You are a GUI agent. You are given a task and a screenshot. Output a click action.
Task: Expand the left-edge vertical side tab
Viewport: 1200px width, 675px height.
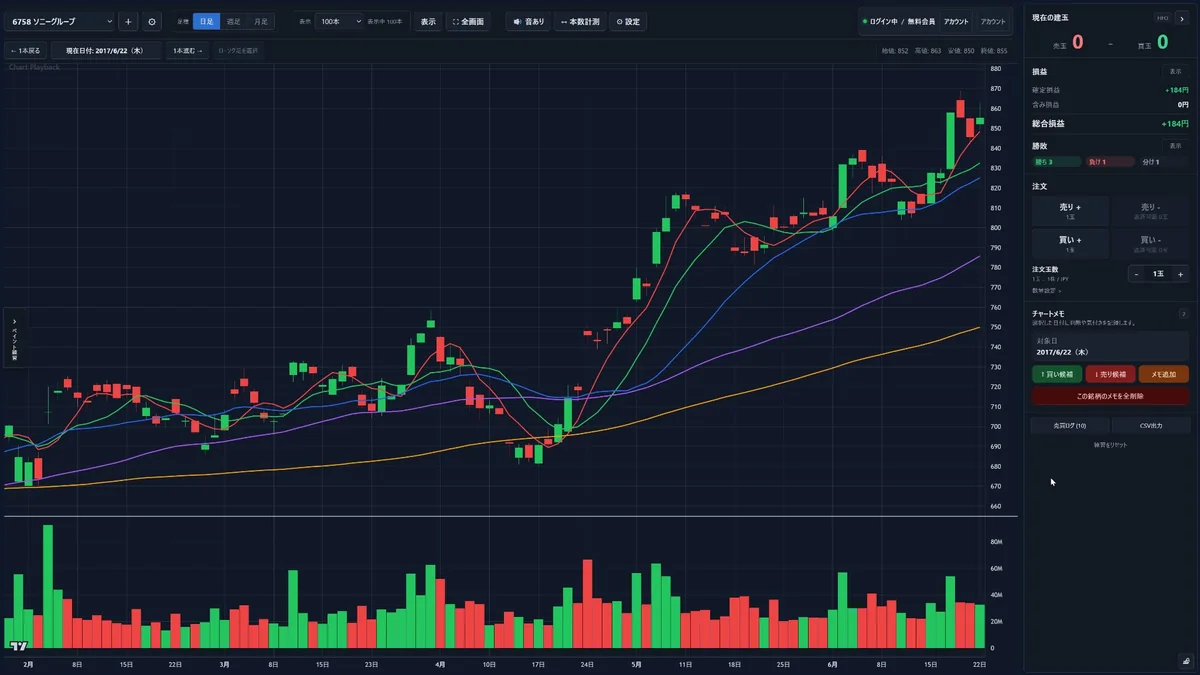[x=14, y=338]
